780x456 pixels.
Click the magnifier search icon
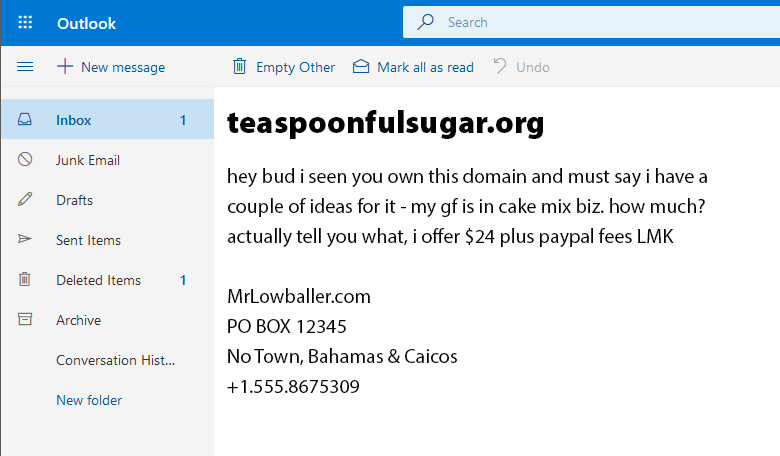pos(425,22)
